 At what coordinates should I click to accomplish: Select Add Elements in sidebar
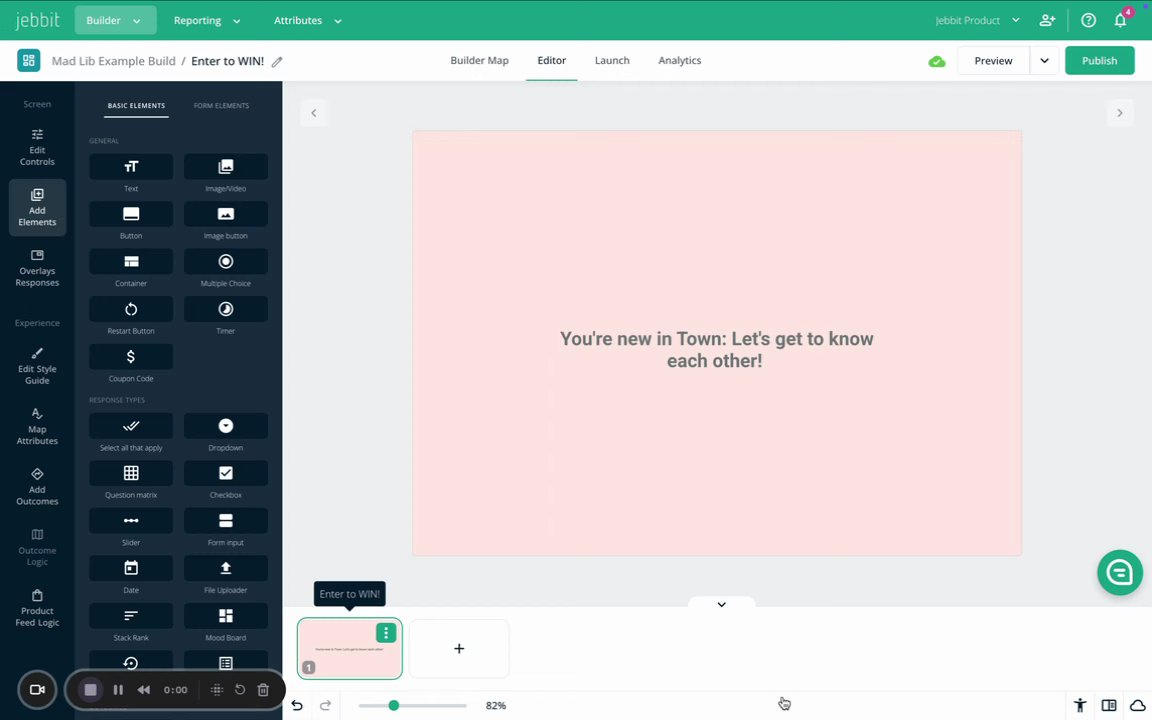click(37, 208)
